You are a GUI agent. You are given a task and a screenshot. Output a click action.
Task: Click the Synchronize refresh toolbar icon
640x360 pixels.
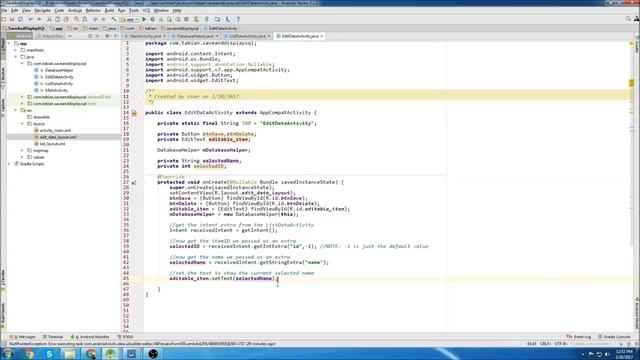20,19
